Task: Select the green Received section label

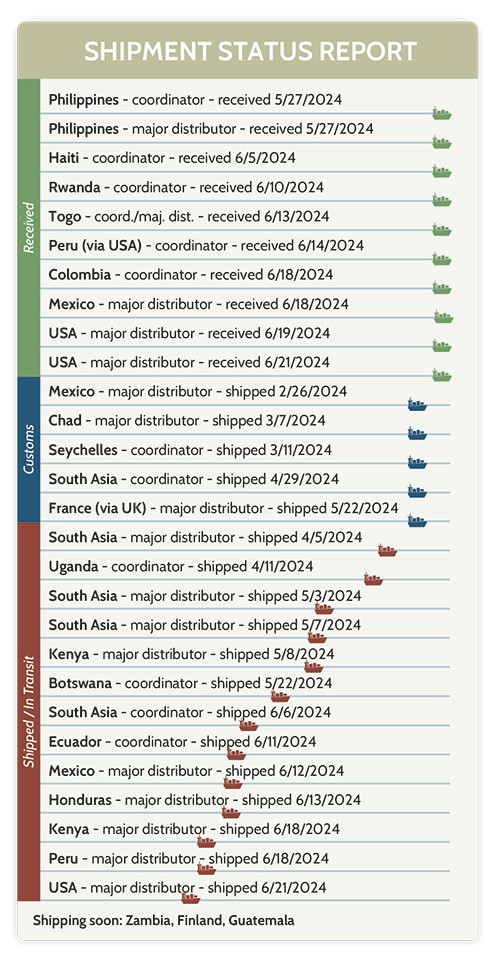Action: coord(28,228)
